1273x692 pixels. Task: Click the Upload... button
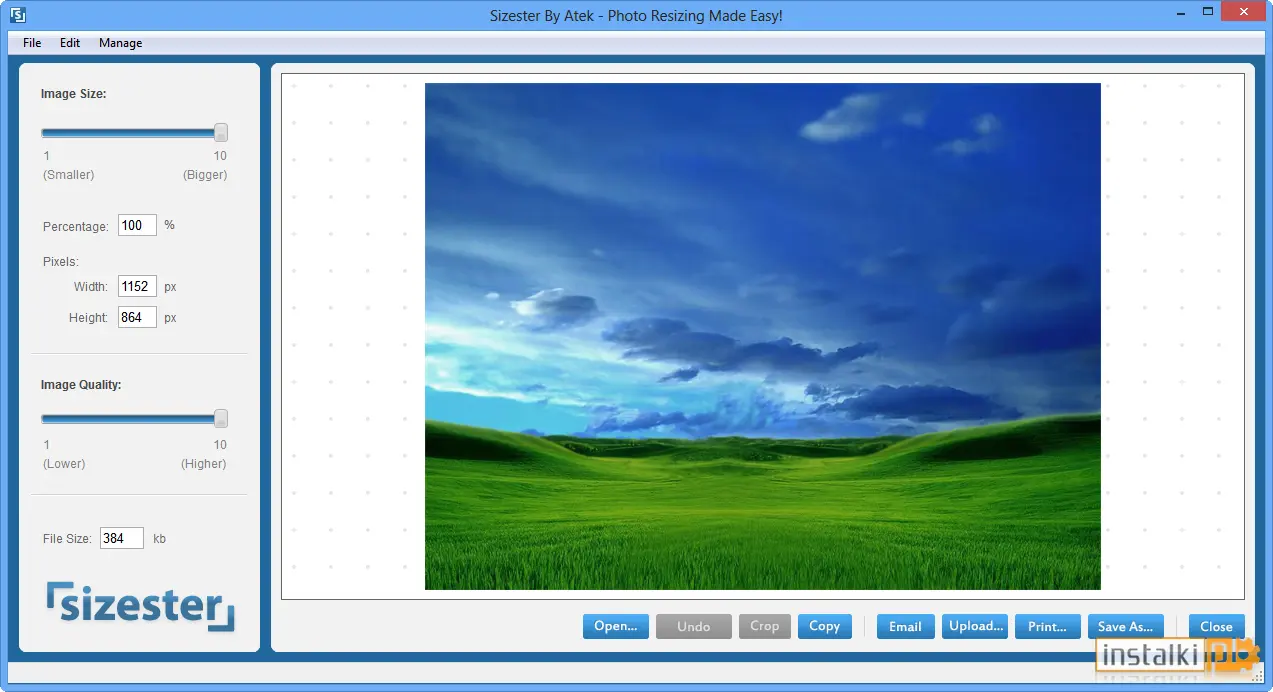tap(975, 626)
